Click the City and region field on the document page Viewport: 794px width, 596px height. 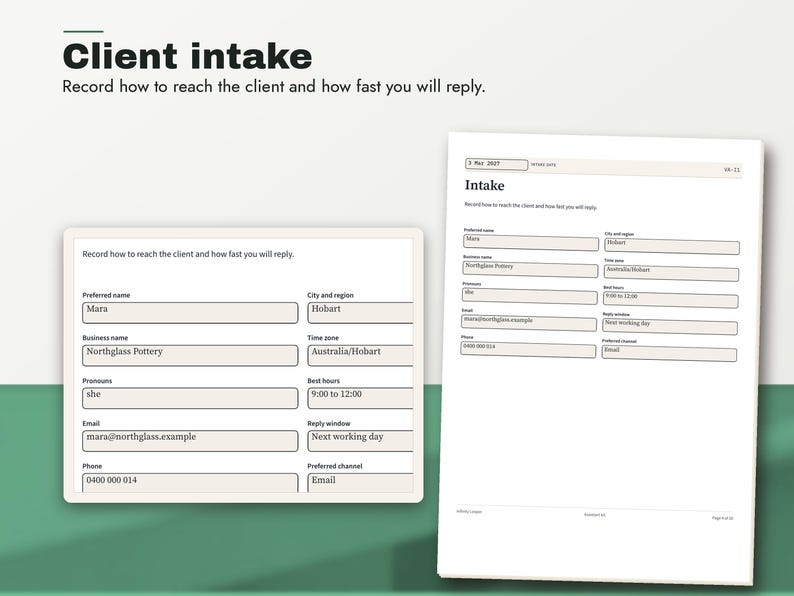(671, 246)
